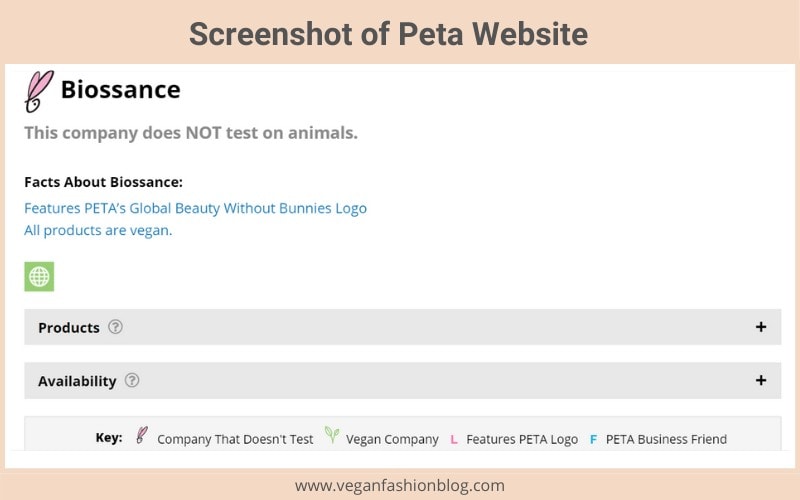
Task: Open the Availability accordion bar
Action: click(x=403, y=381)
